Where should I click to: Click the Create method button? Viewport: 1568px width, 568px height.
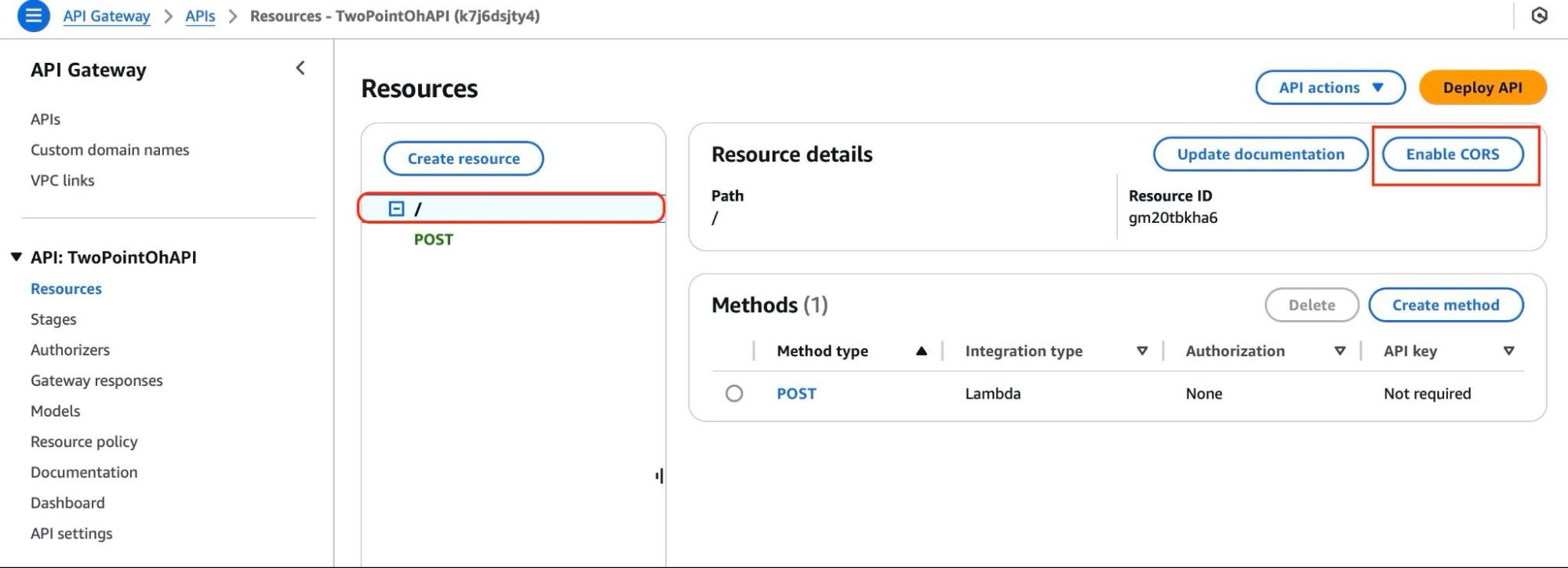click(x=1446, y=305)
